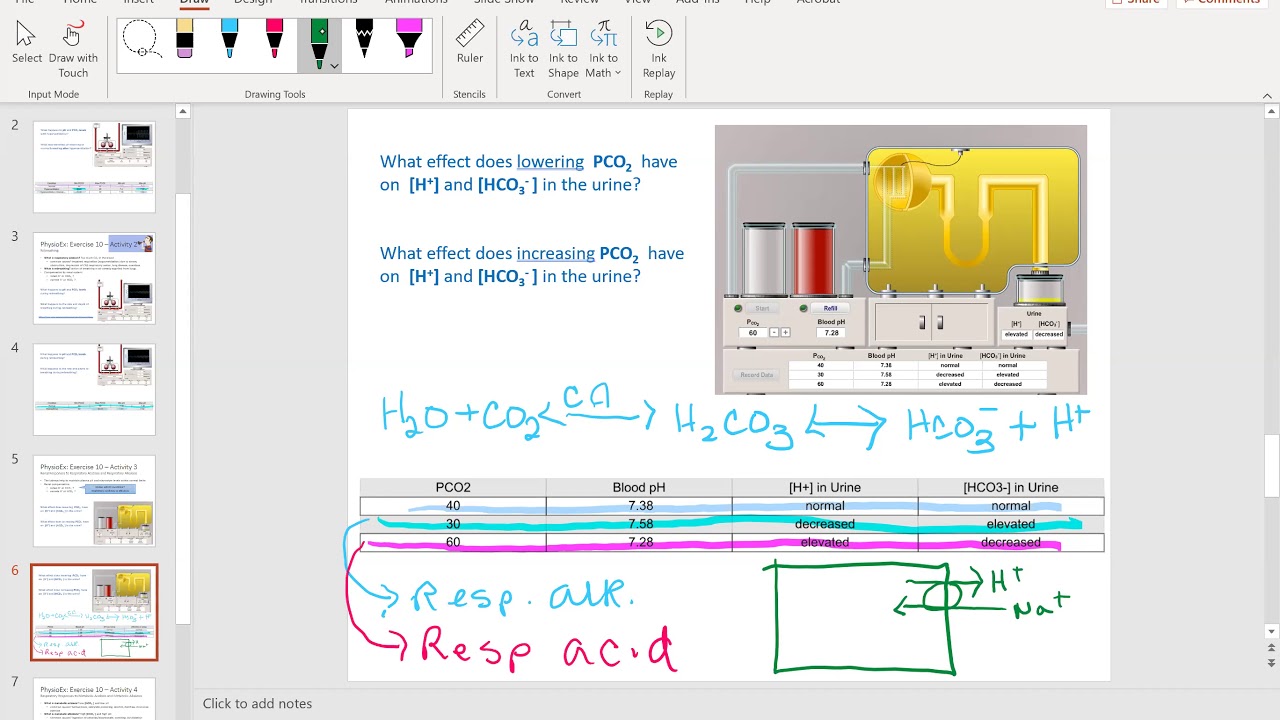Click 'elevated' in the PCO2 30 row
The image size is (1280, 720).
[1011, 524]
